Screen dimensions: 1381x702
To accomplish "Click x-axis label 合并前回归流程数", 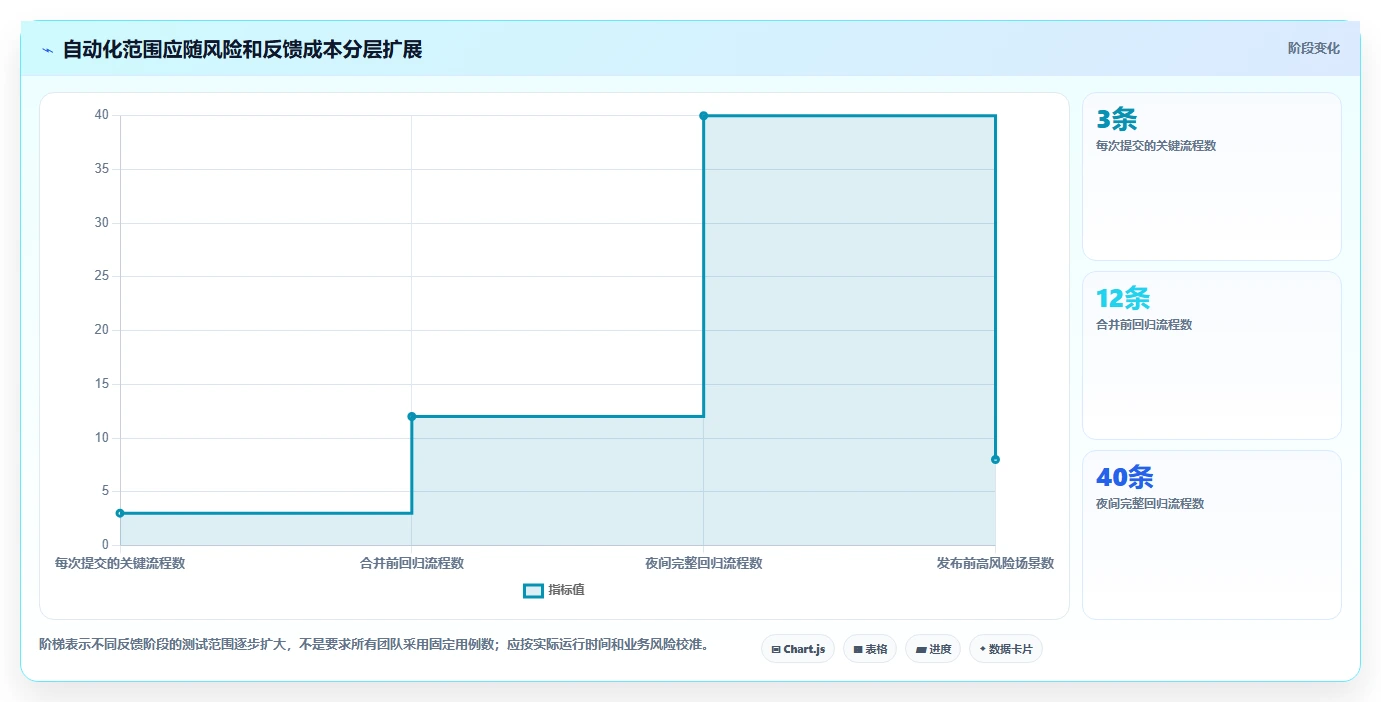I will point(412,564).
